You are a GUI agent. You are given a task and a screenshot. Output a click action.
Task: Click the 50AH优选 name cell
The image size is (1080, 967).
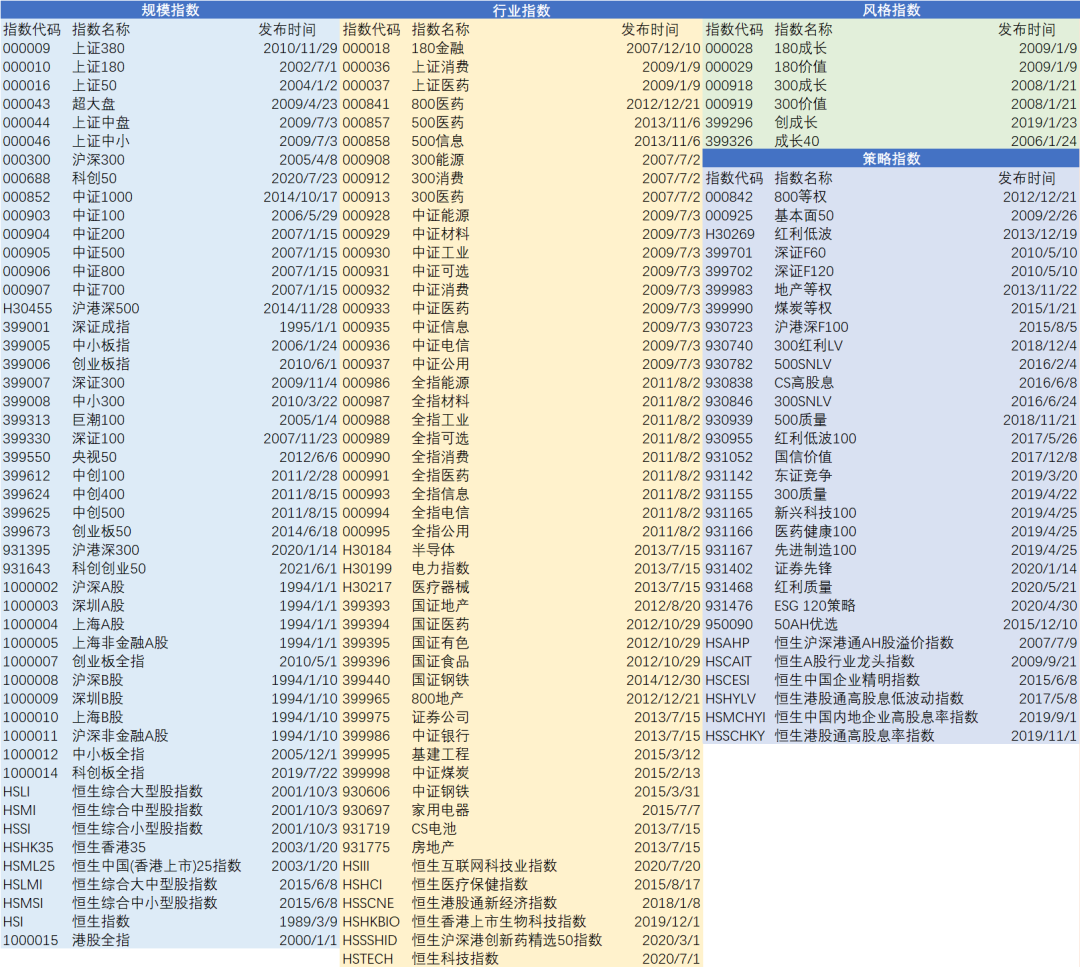[806, 625]
